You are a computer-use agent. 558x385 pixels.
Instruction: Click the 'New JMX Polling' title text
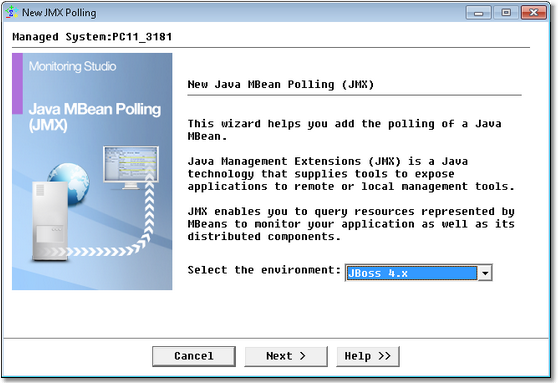coord(59,13)
